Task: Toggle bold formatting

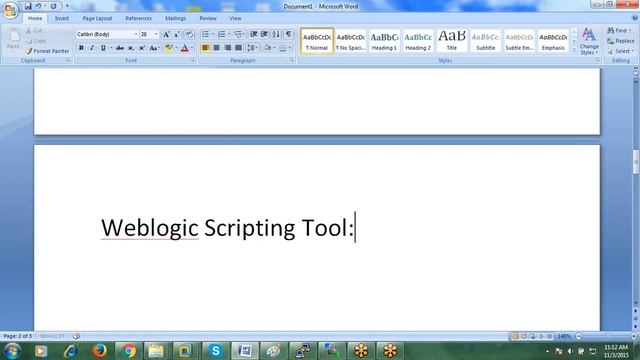Action: 81,48
